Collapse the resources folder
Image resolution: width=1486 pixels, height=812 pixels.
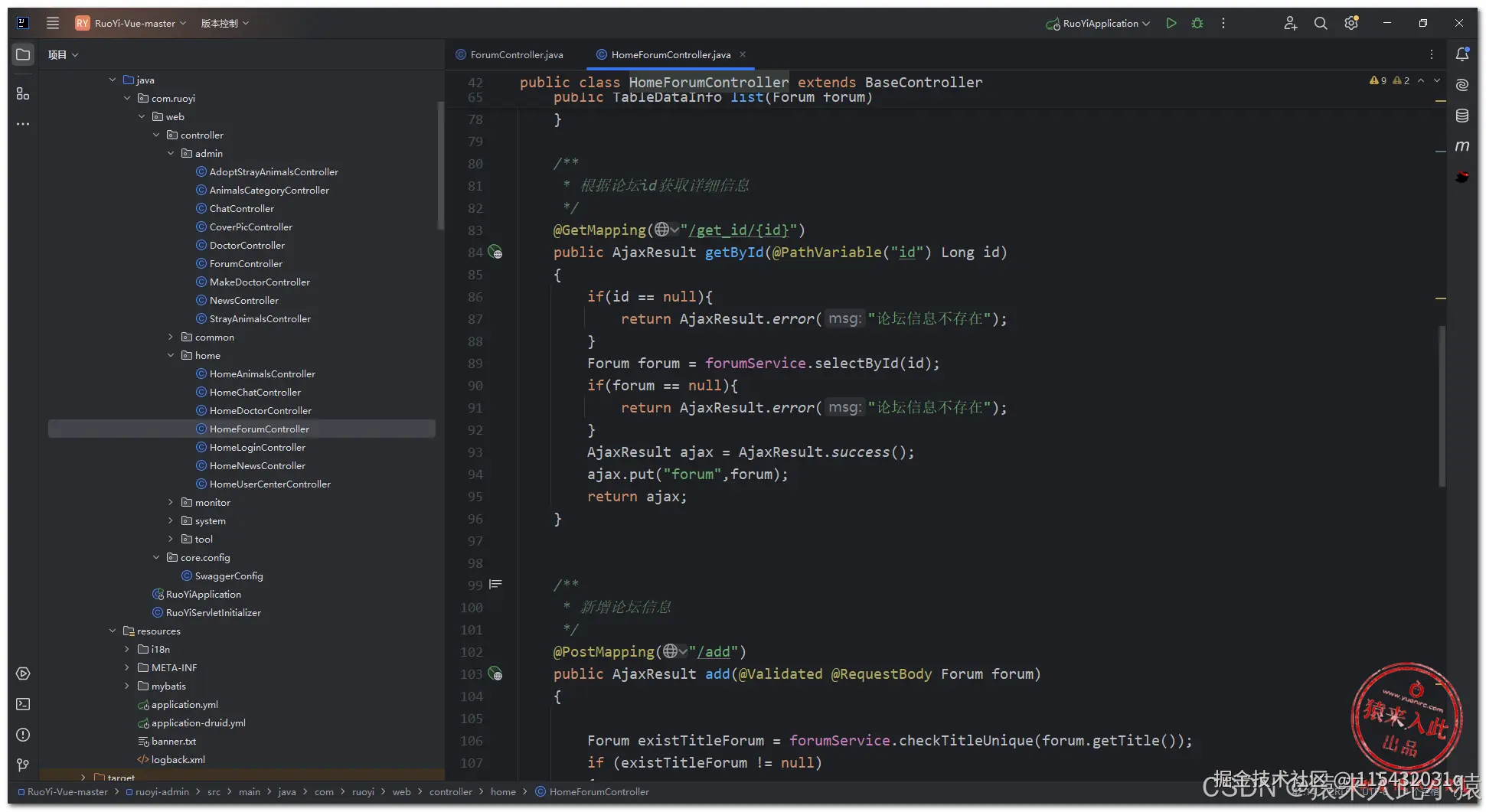point(113,631)
